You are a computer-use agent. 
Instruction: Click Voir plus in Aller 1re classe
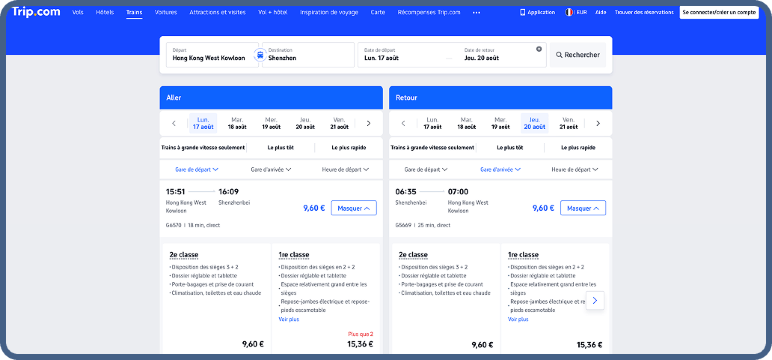[x=289, y=319]
